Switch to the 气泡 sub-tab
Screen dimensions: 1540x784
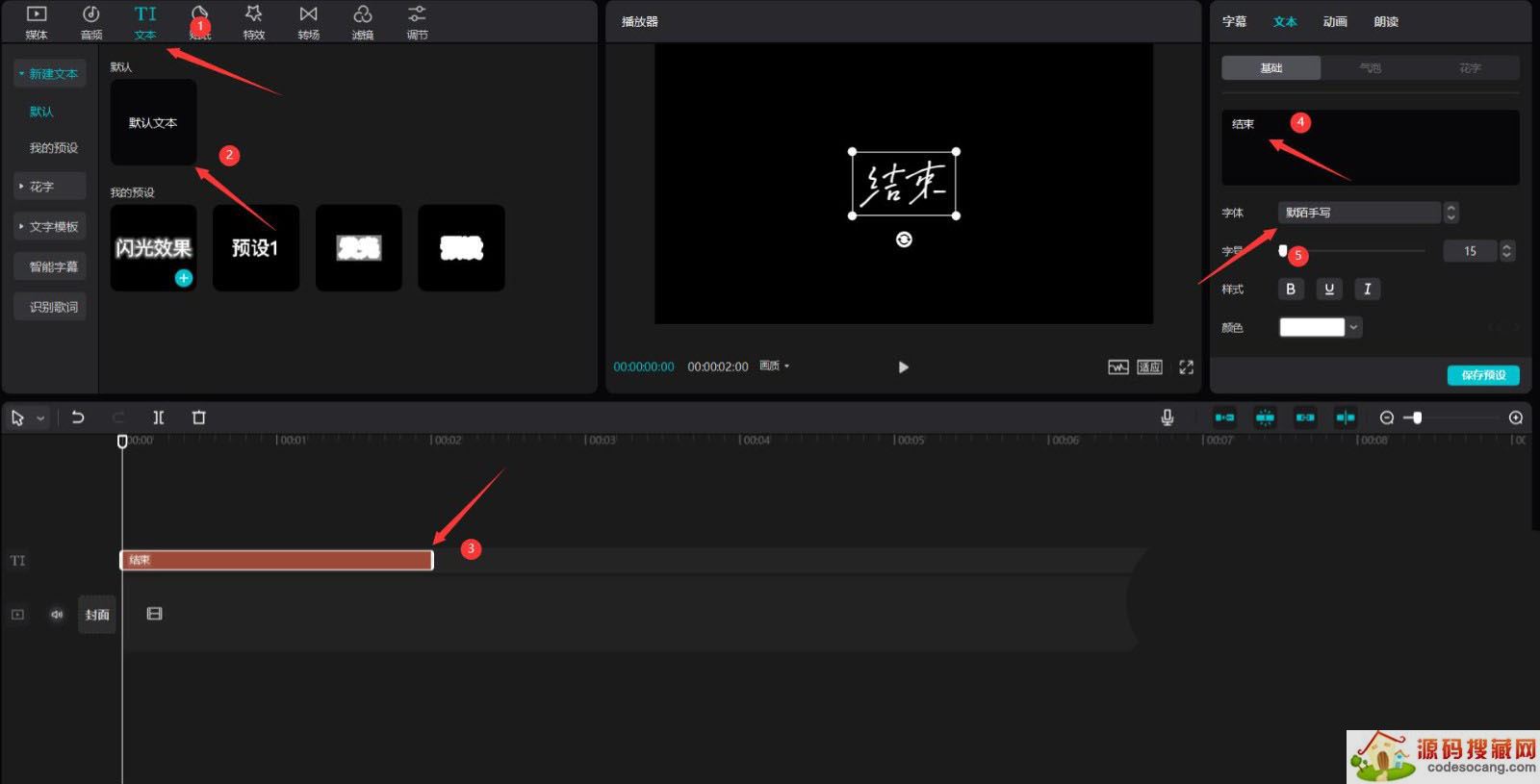pyautogui.click(x=1370, y=68)
